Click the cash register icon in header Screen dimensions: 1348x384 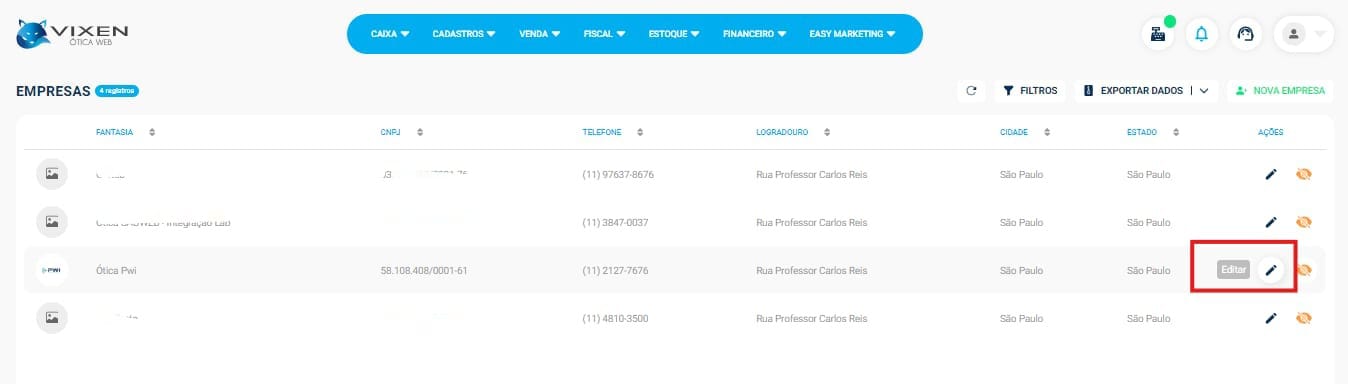click(1158, 34)
